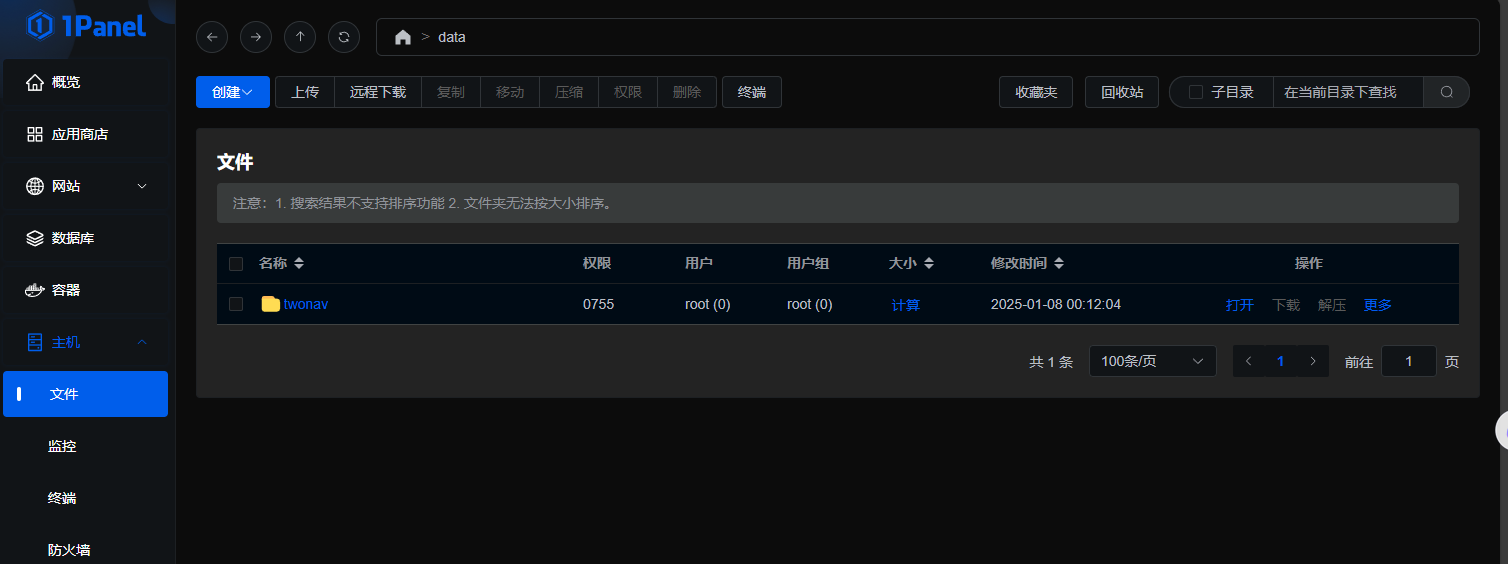1508x564 pixels.
Task: Select the twonav folder row checkbox
Action: pos(236,304)
